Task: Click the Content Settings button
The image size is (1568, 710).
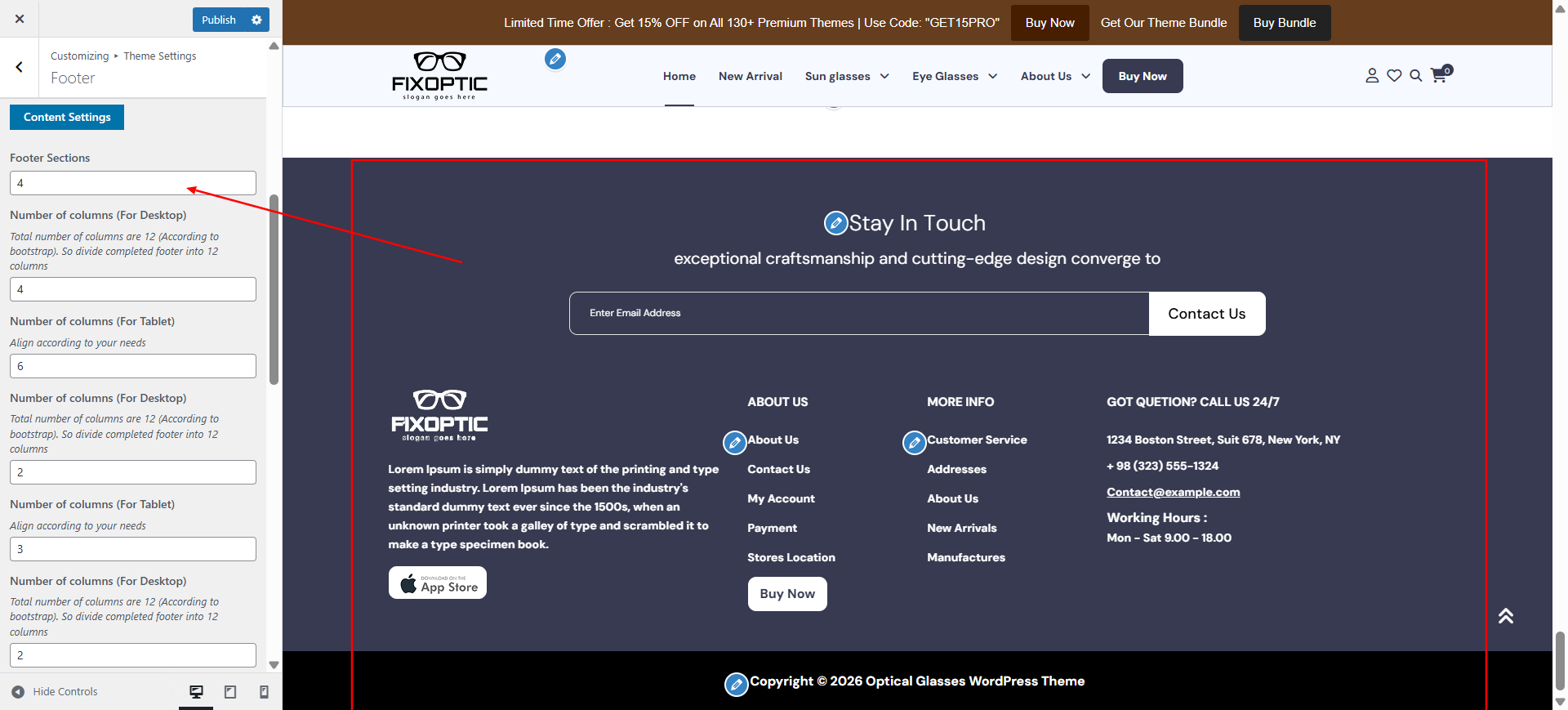Action: 67,117
